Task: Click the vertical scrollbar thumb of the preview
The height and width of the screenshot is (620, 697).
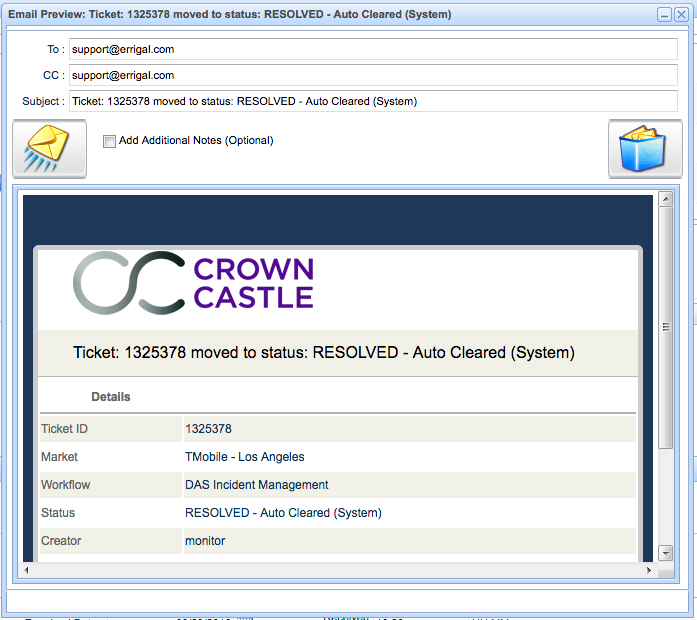Action: coord(666,325)
